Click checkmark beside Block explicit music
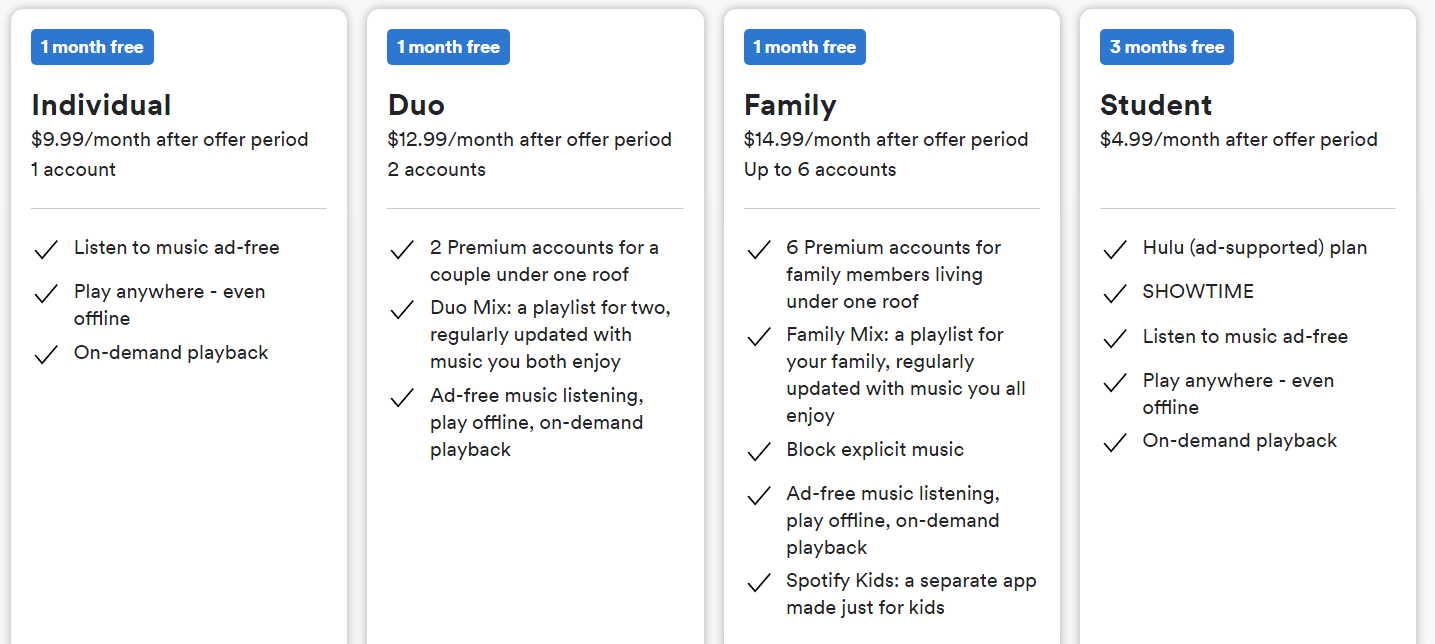This screenshot has height=644, width=1435. pyautogui.click(x=759, y=451)
